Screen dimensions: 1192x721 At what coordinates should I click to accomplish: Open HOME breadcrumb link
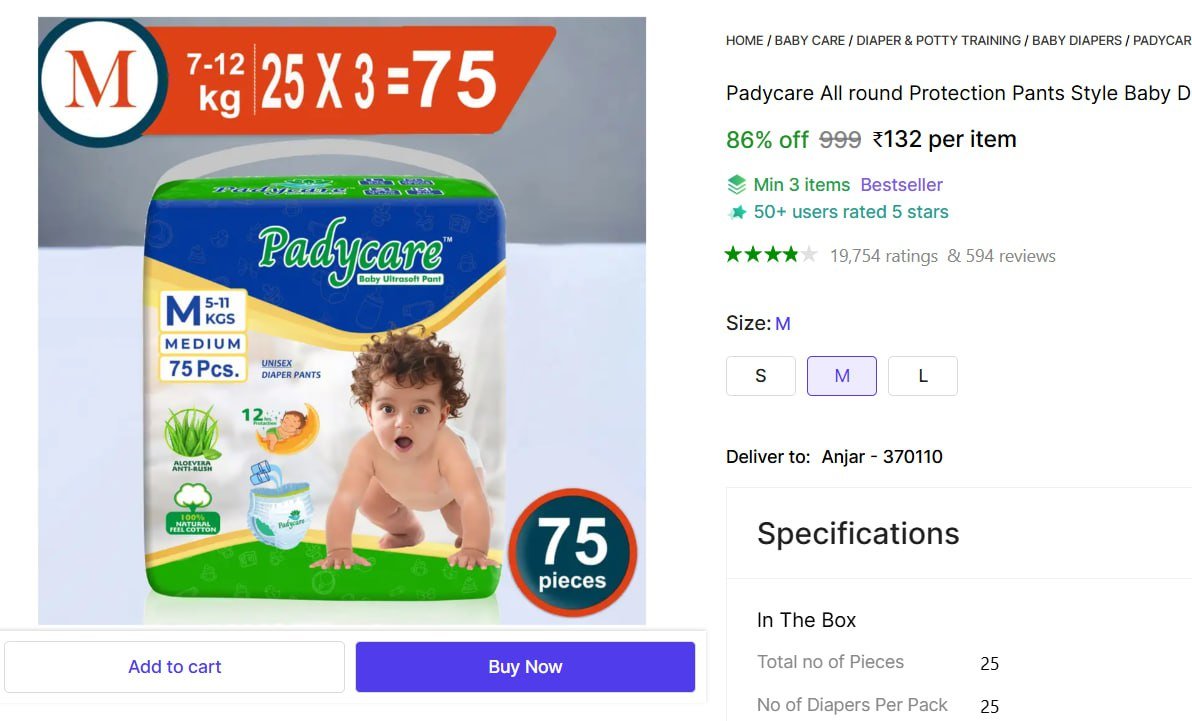[744, 40]
